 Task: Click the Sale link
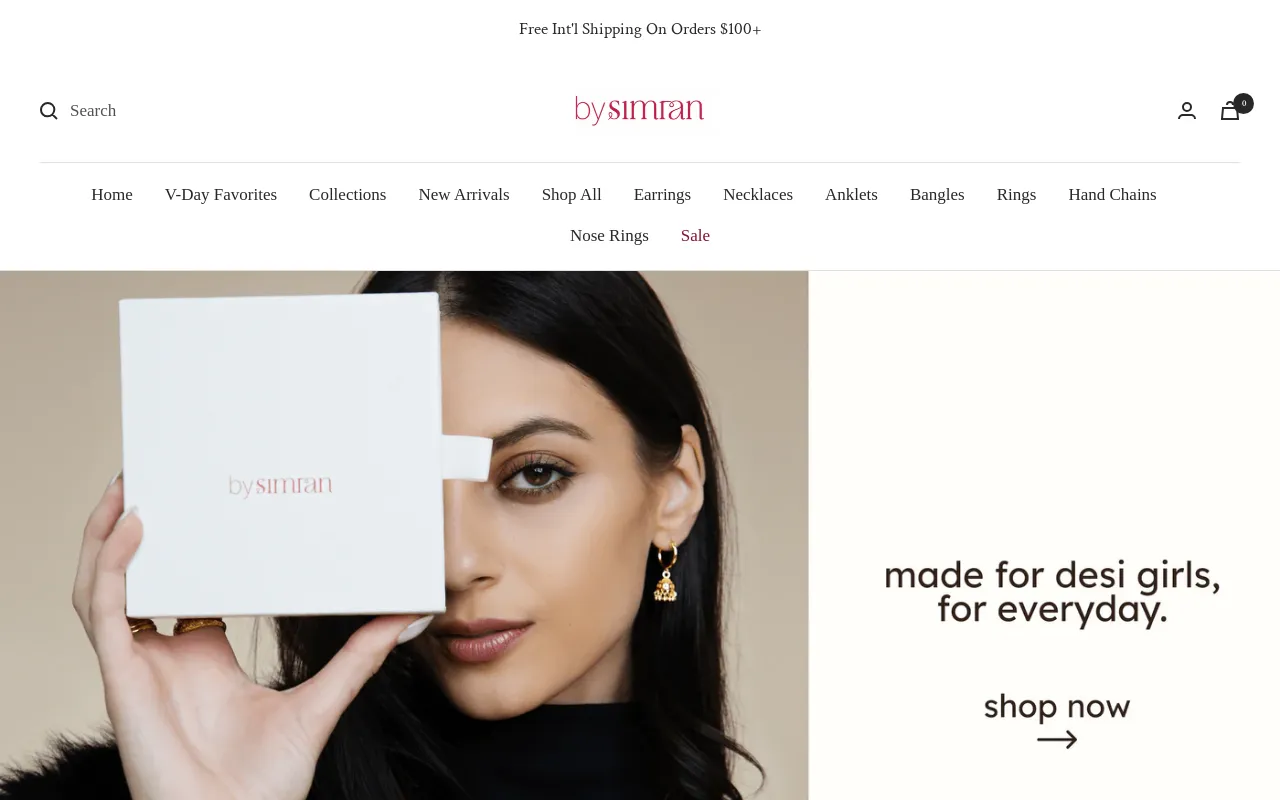(x=695, y=236)
